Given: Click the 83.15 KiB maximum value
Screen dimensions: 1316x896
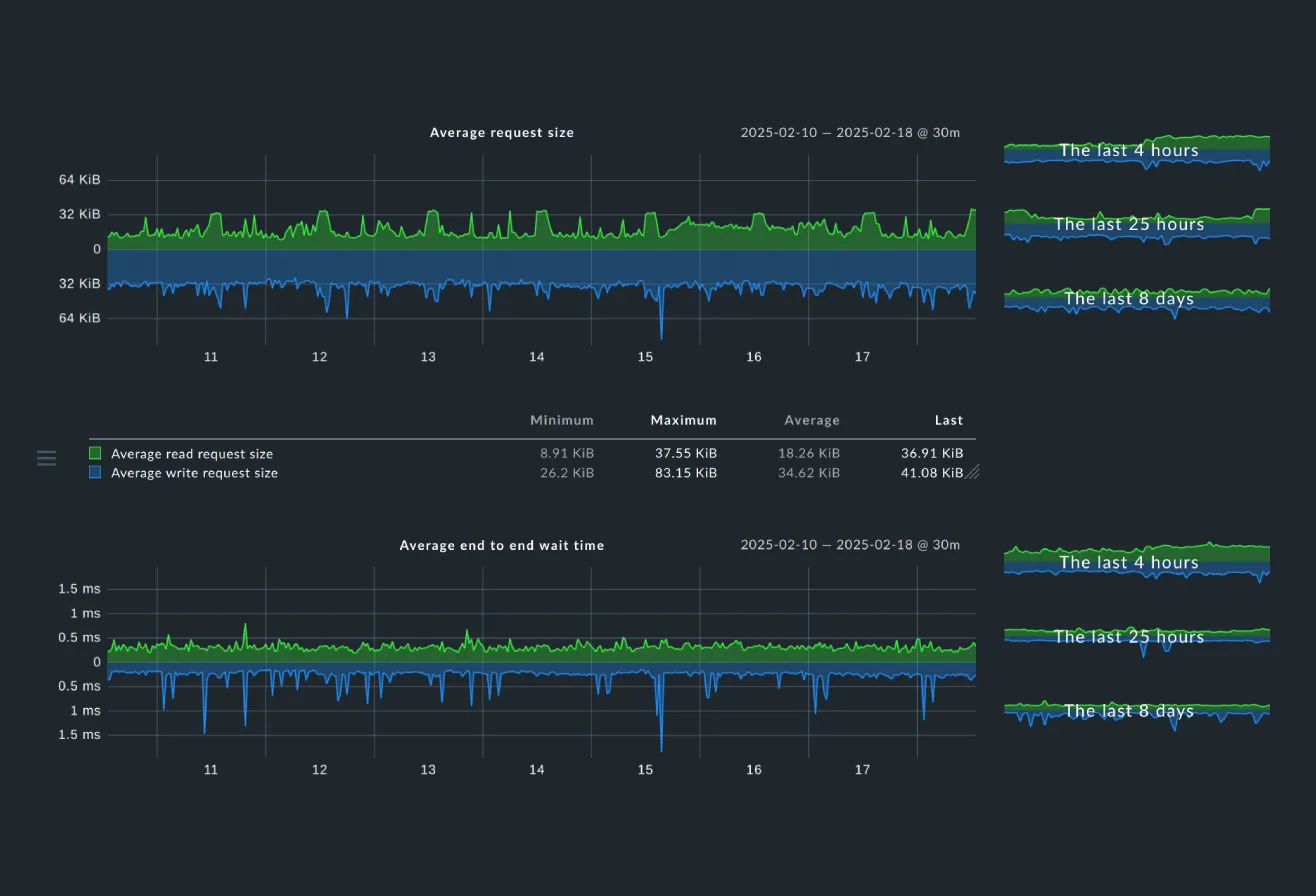Looking at the screenshot, I should pos(686,473).
